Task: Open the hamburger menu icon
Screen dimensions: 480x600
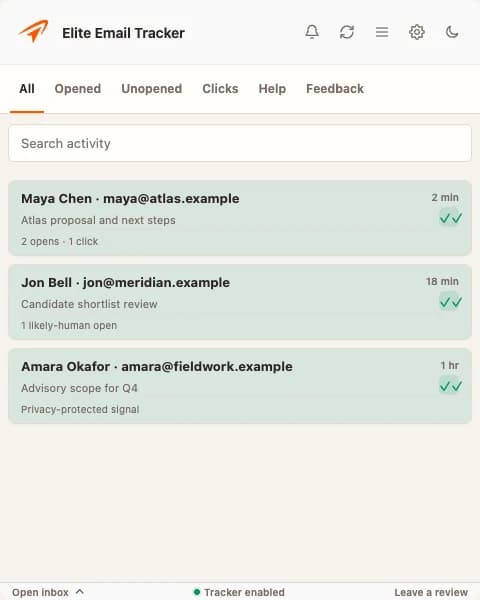Action: click(382, 32)
